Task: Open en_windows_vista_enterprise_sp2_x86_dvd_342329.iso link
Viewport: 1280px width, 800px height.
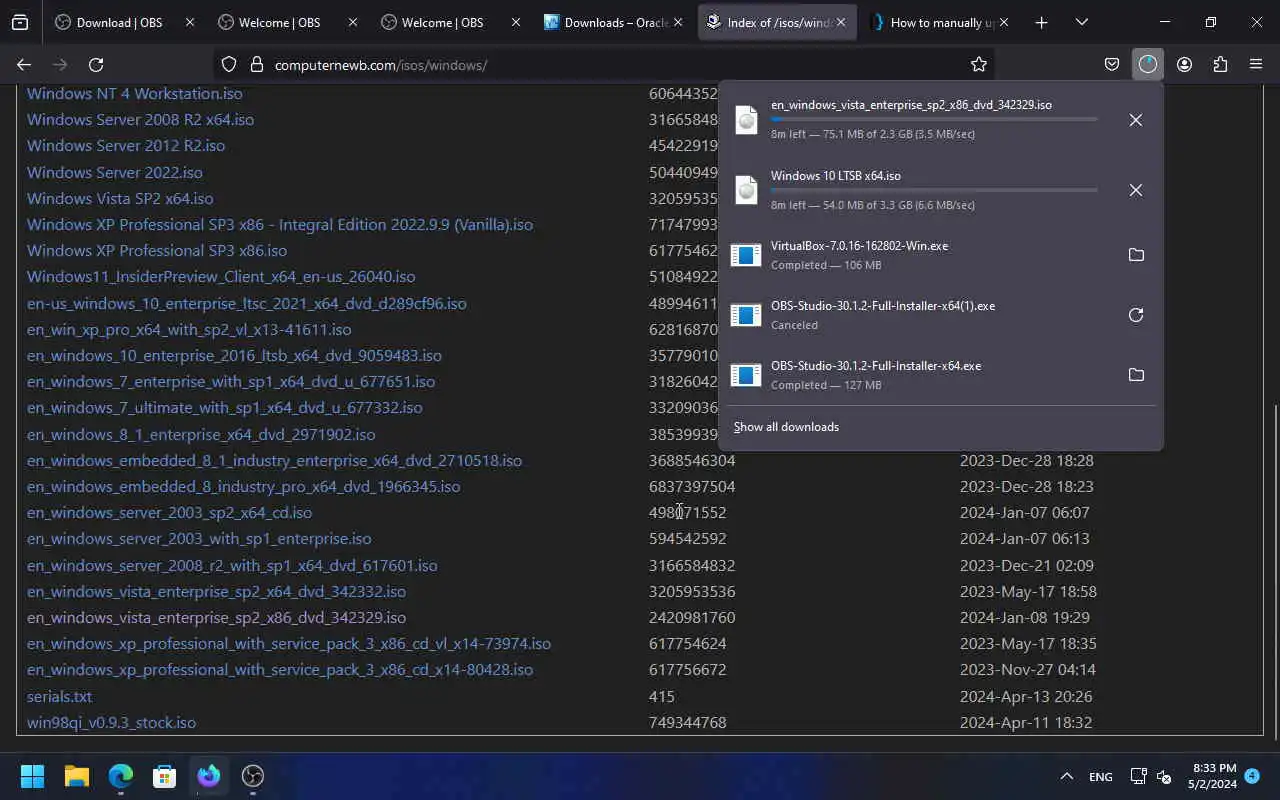Action: [216, 617]
